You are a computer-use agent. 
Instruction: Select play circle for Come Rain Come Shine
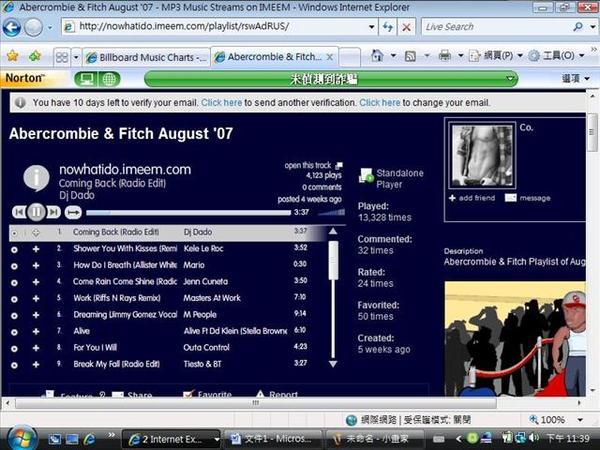tap(14, 283)
